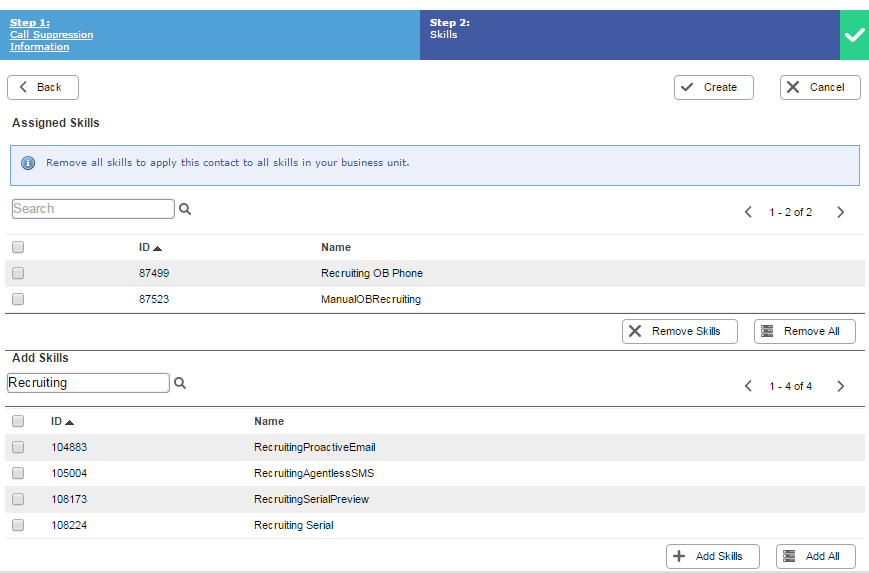This screenshot has width=869, height=573.
Task: Click Name column header in Add Skills
Action: (x=269, y=422)
